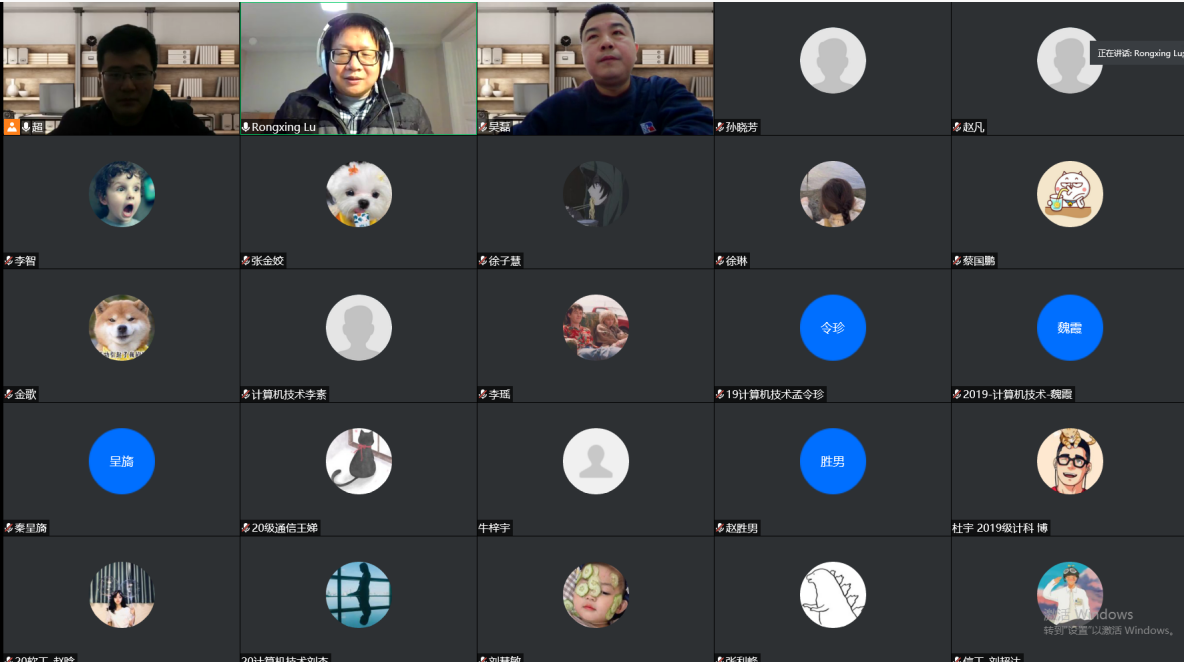Click the muted mic icon beside 金歌
1184x662 pixels.
(x=9, y=395)
